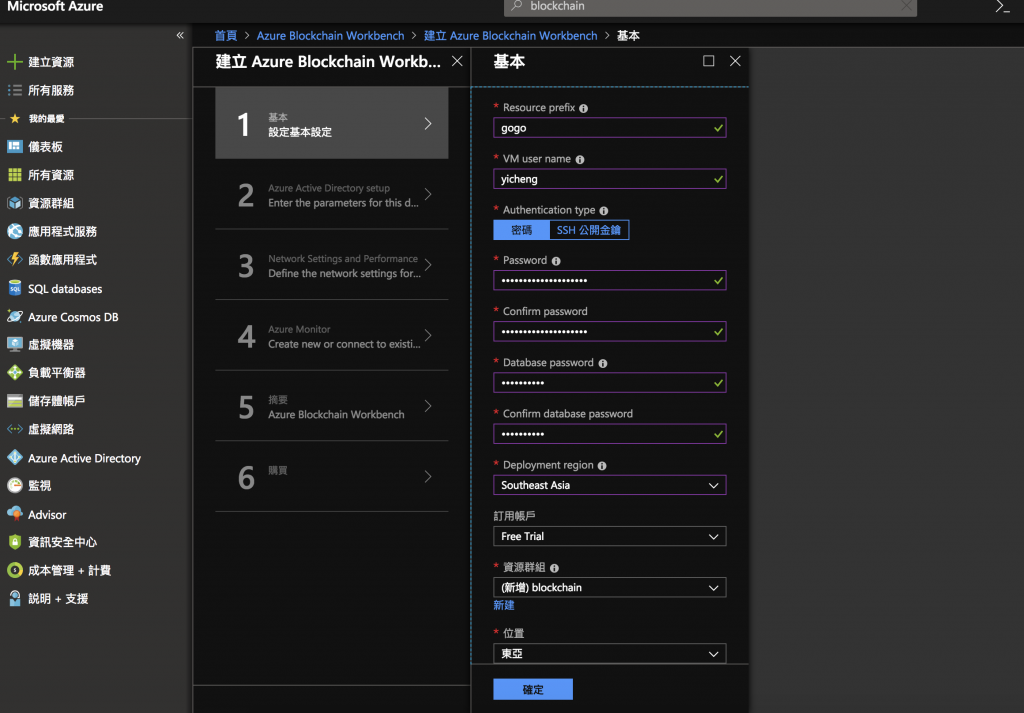Open Storage accounts icon
This screenshot has height=713, width=1024.
coord(14,401)
